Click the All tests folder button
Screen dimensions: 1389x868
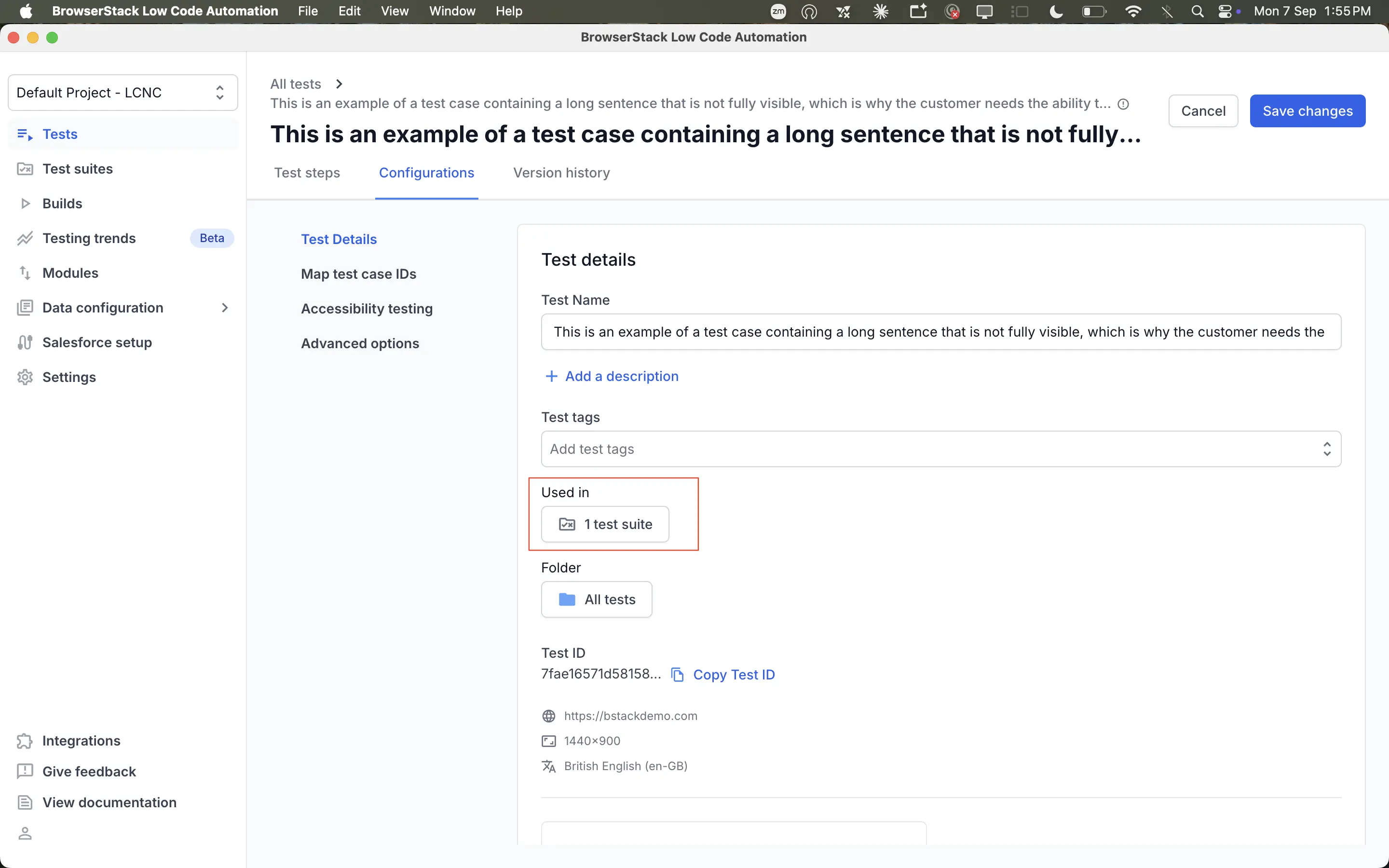[596, 599]
